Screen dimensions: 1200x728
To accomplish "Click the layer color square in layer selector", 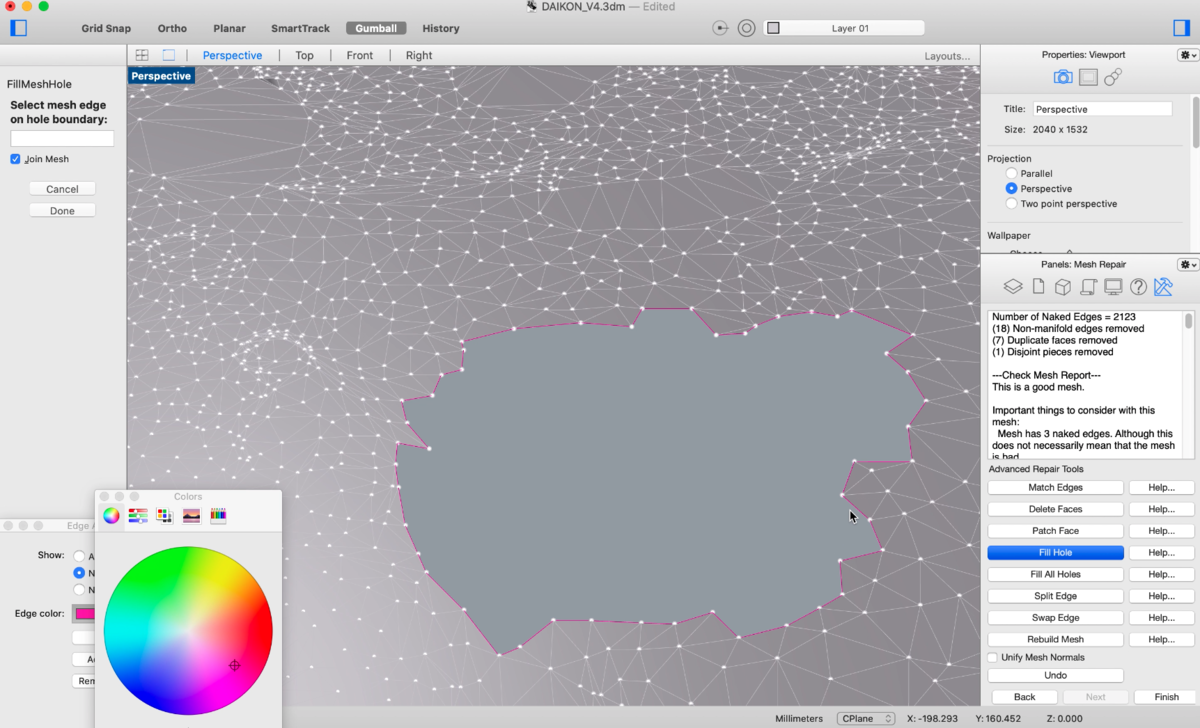I will (773, 28).
